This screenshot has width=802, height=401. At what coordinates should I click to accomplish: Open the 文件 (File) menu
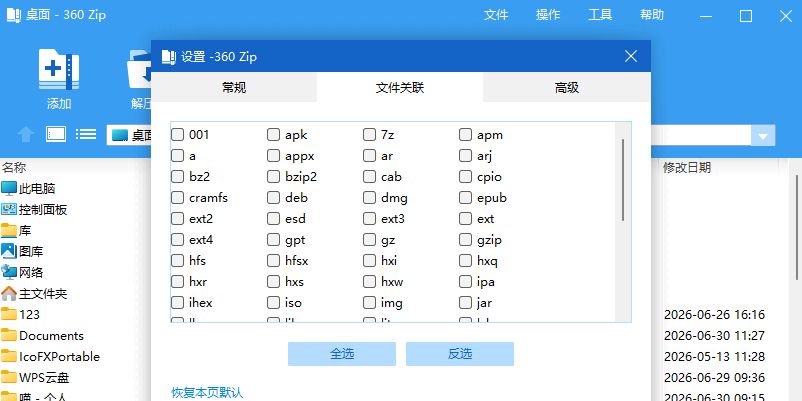pos(496,15)
